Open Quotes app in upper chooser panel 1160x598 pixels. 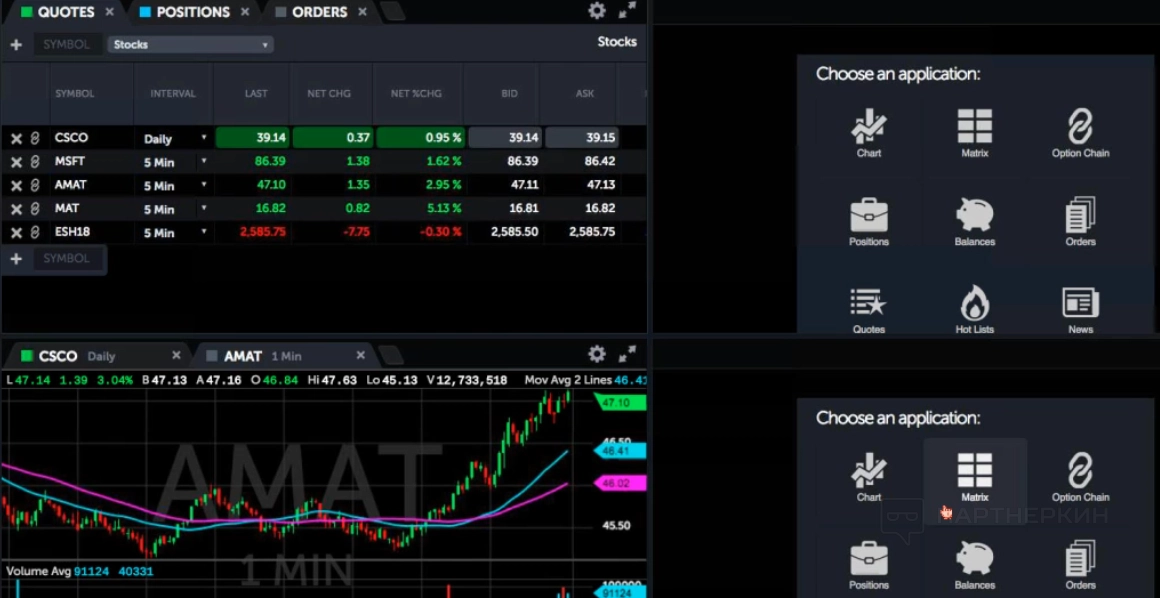[869, 311]
